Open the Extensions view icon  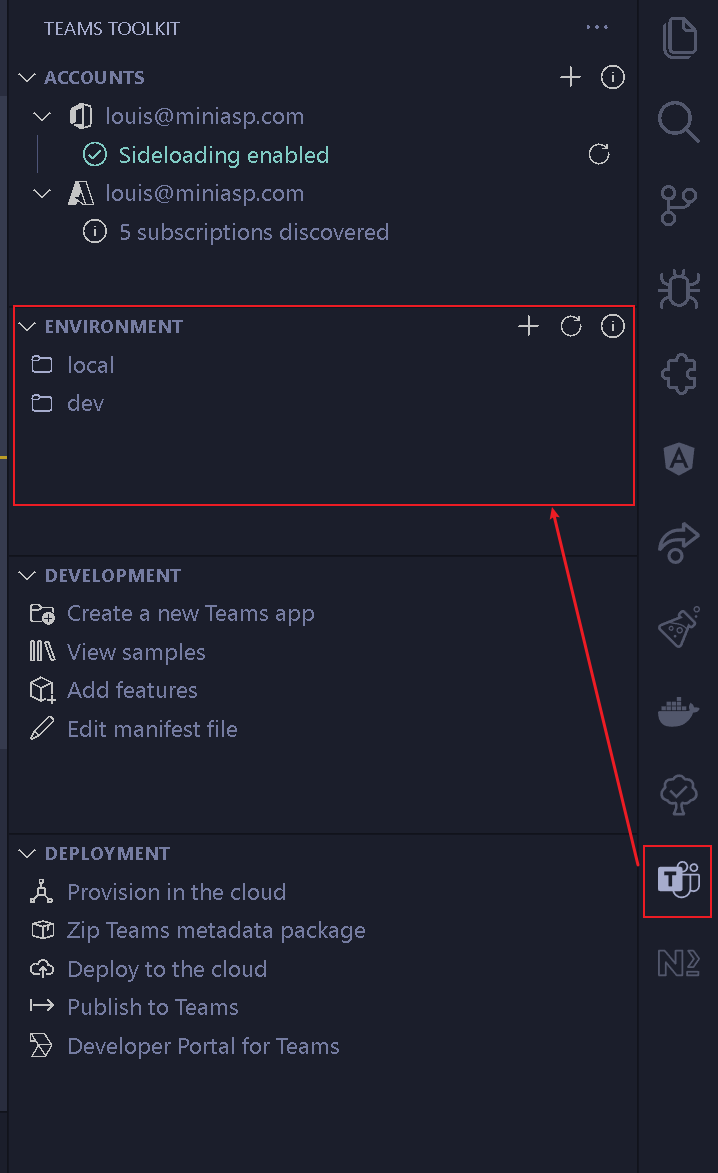(x=678, y=373)
